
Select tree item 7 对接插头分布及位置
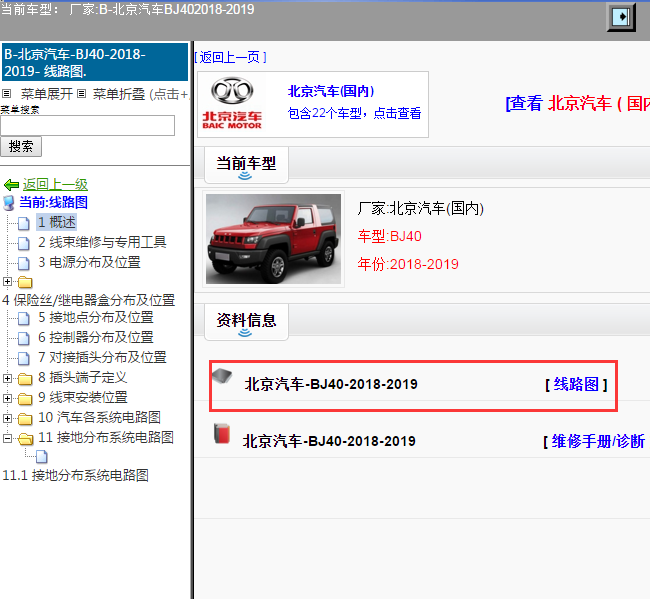(x=102, y=357)
